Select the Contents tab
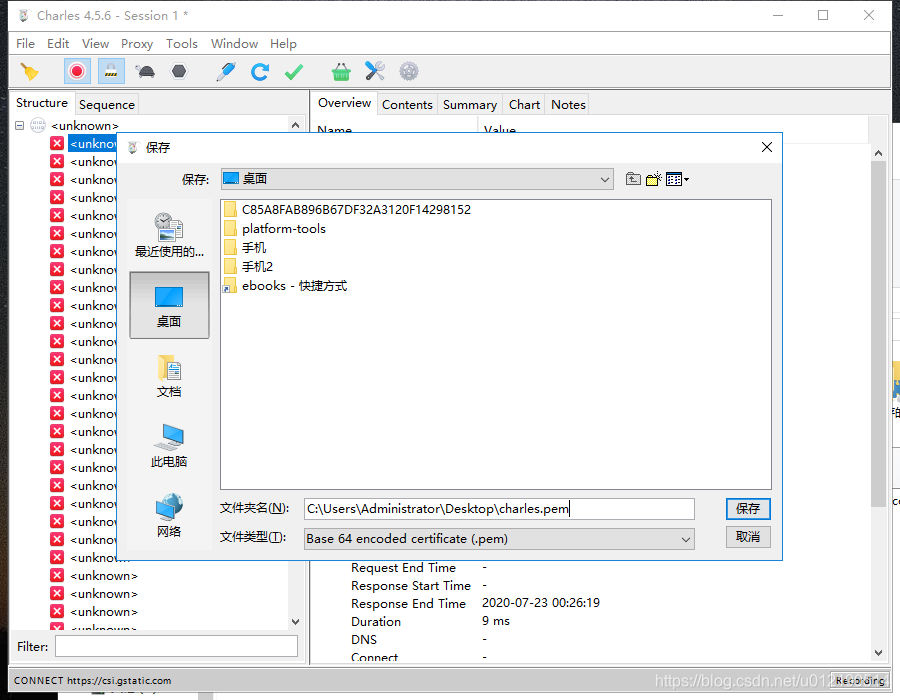This screenshot has height=700, width=900. pos(407,104)
